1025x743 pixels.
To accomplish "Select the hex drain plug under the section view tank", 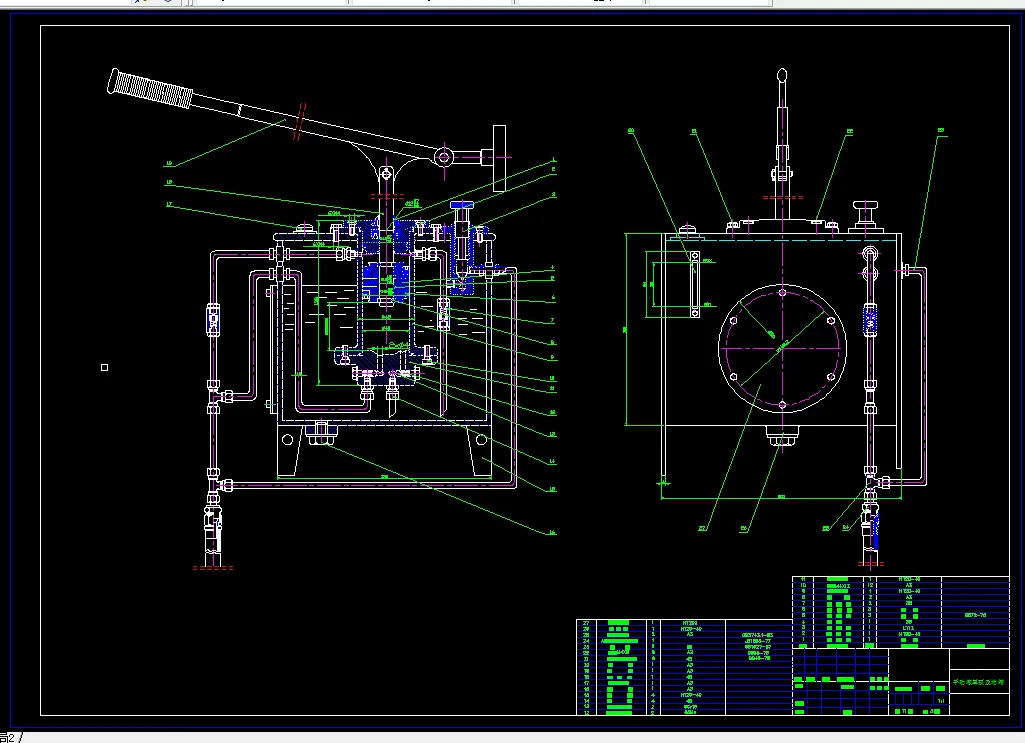I will (x=321, y=435).
